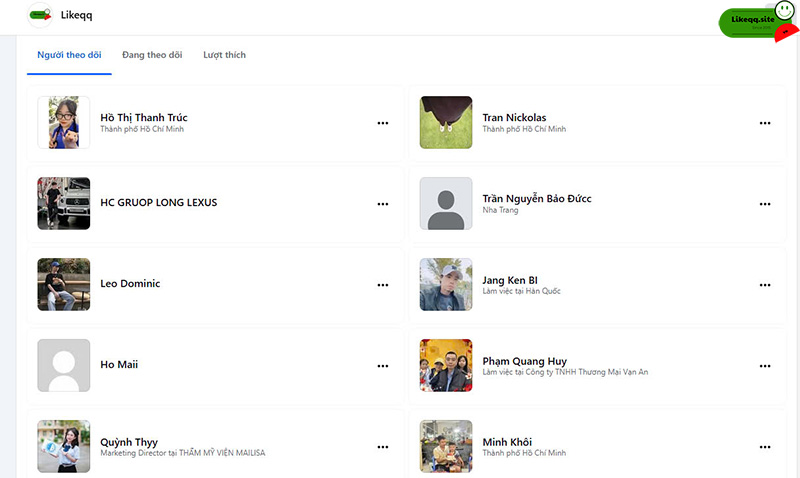Open three-dot menu for Ho Maii

click(383, 366)
